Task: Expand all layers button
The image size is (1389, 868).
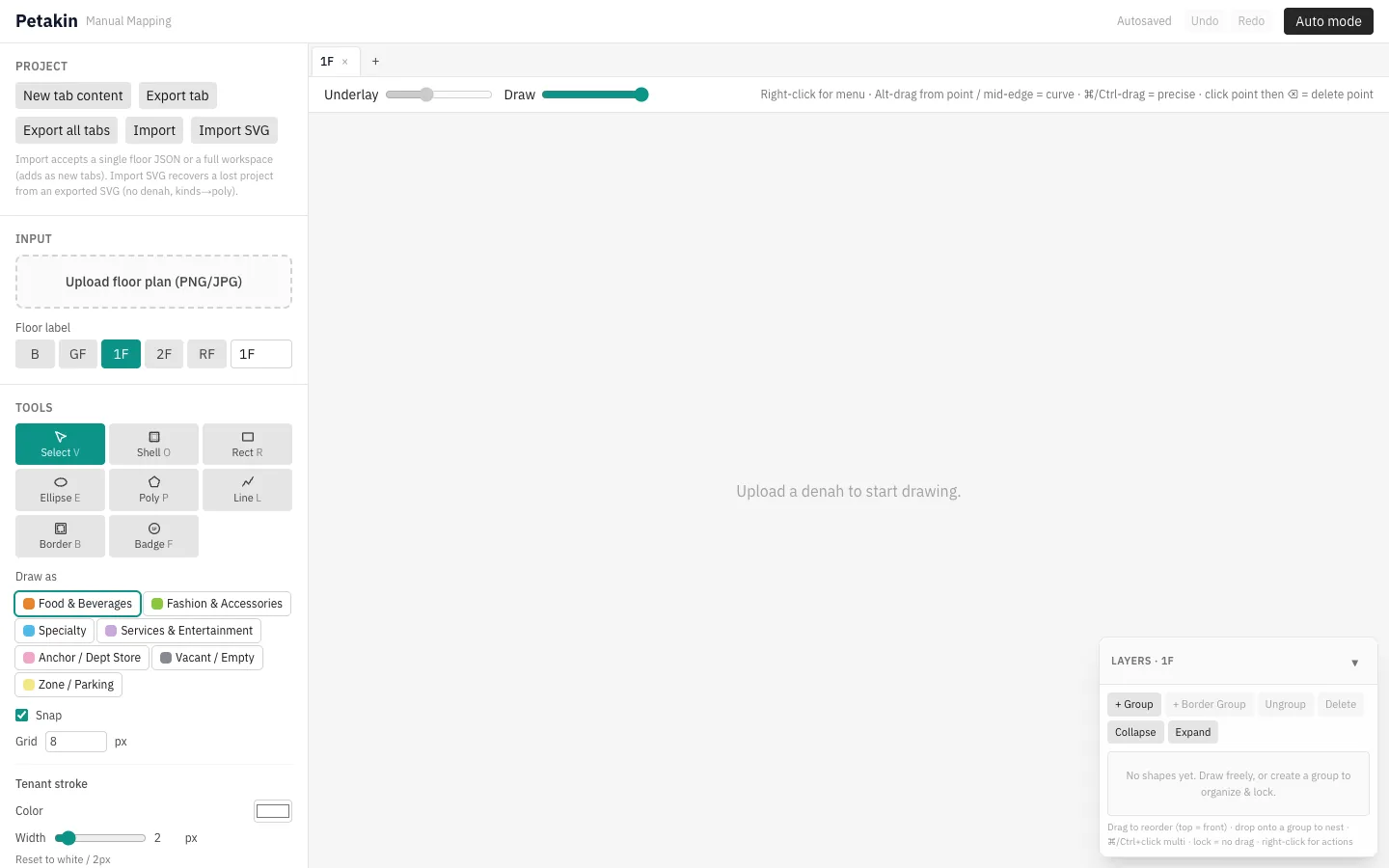Action: click(1193, 732)
